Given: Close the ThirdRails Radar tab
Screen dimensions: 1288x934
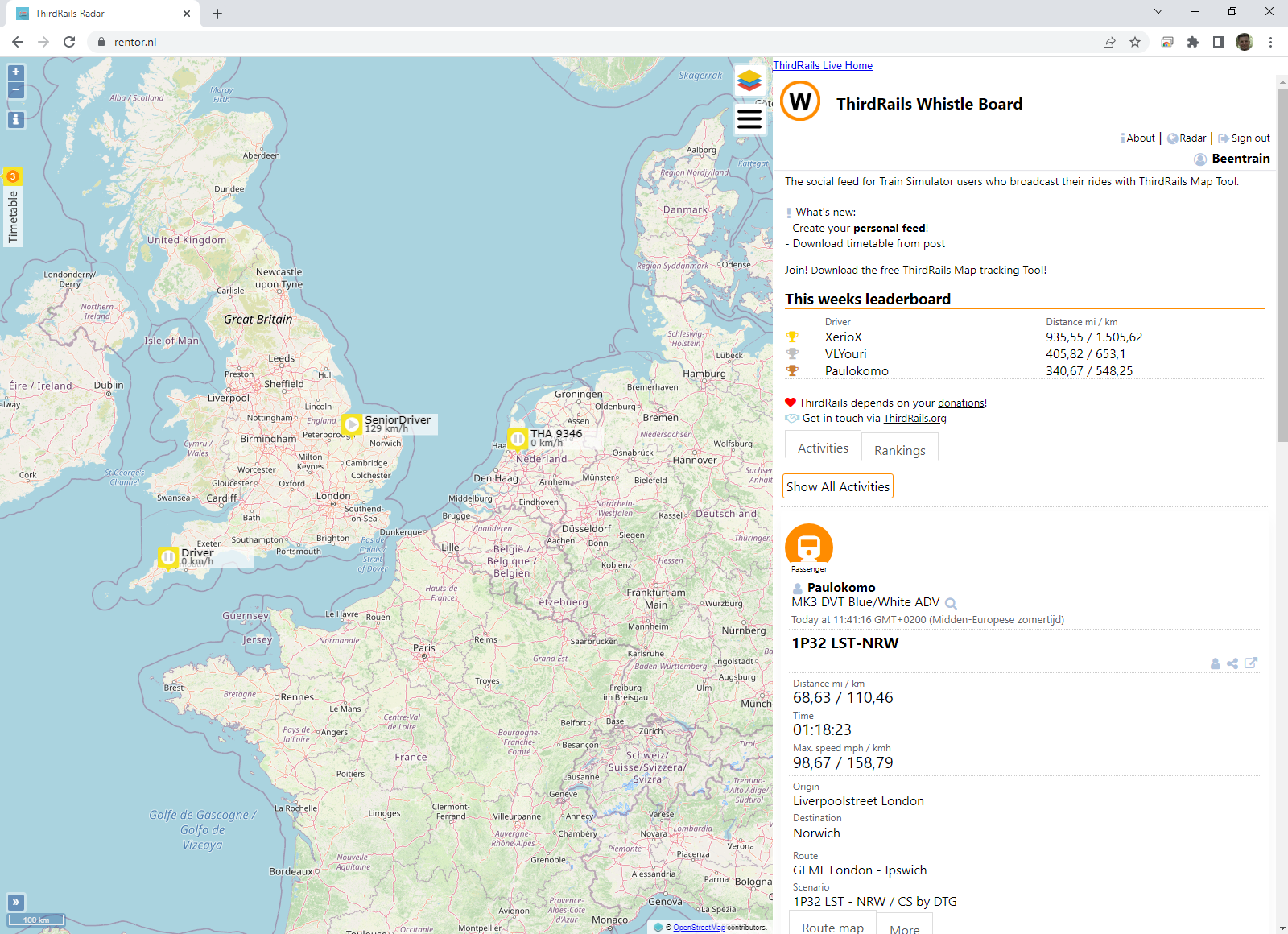Looking at the screenshot, I should 187,14.
